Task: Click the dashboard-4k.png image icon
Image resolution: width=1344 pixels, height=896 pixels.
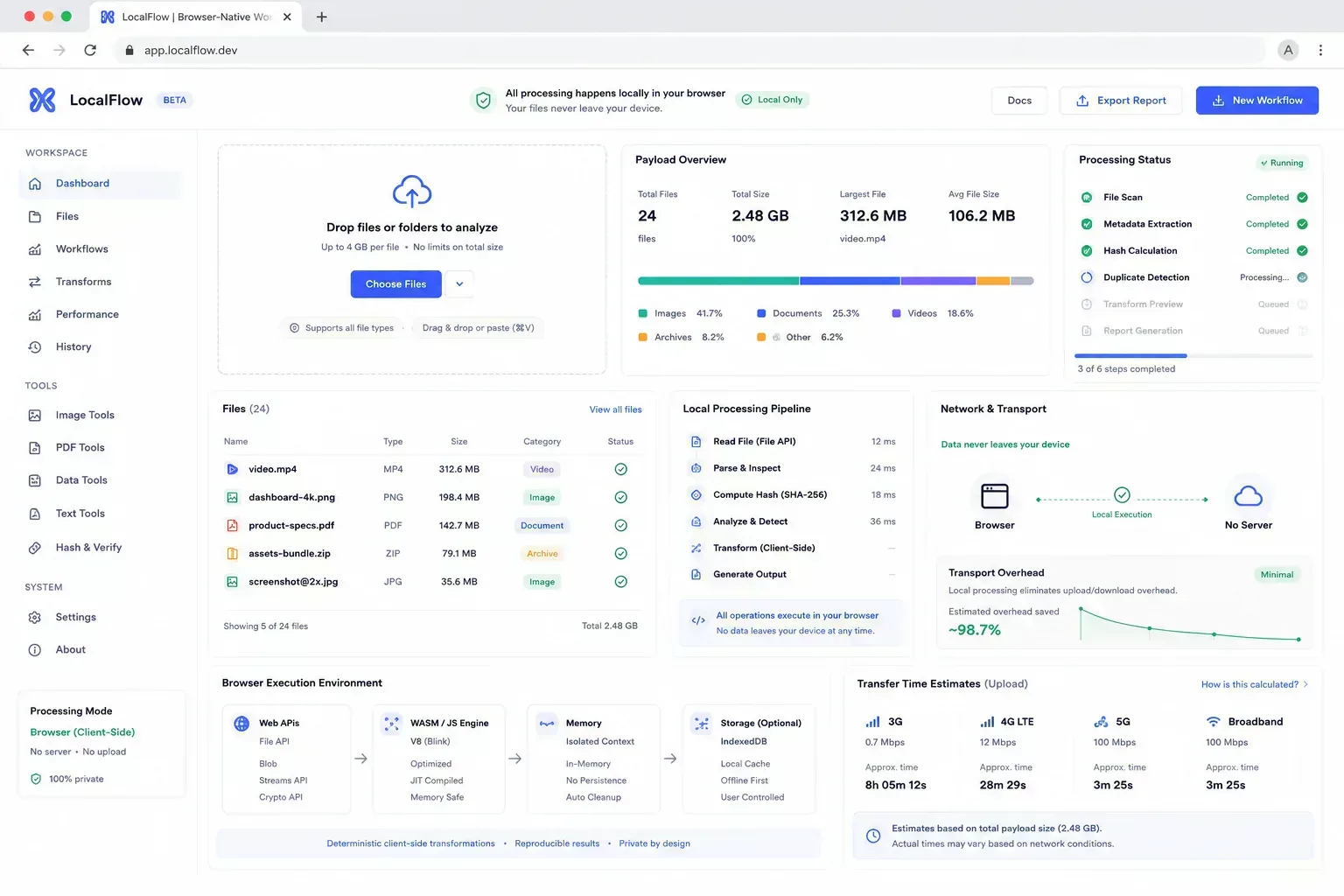Action: [233, 497]
